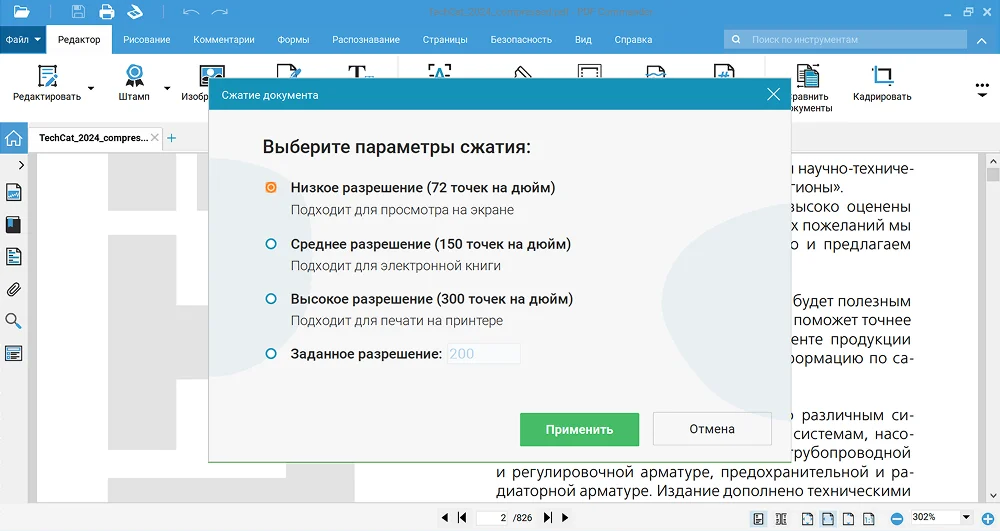Viewport: 1000px width, 531px height.
Task: Open the zoom percentage dropdown
Action: 965,517
